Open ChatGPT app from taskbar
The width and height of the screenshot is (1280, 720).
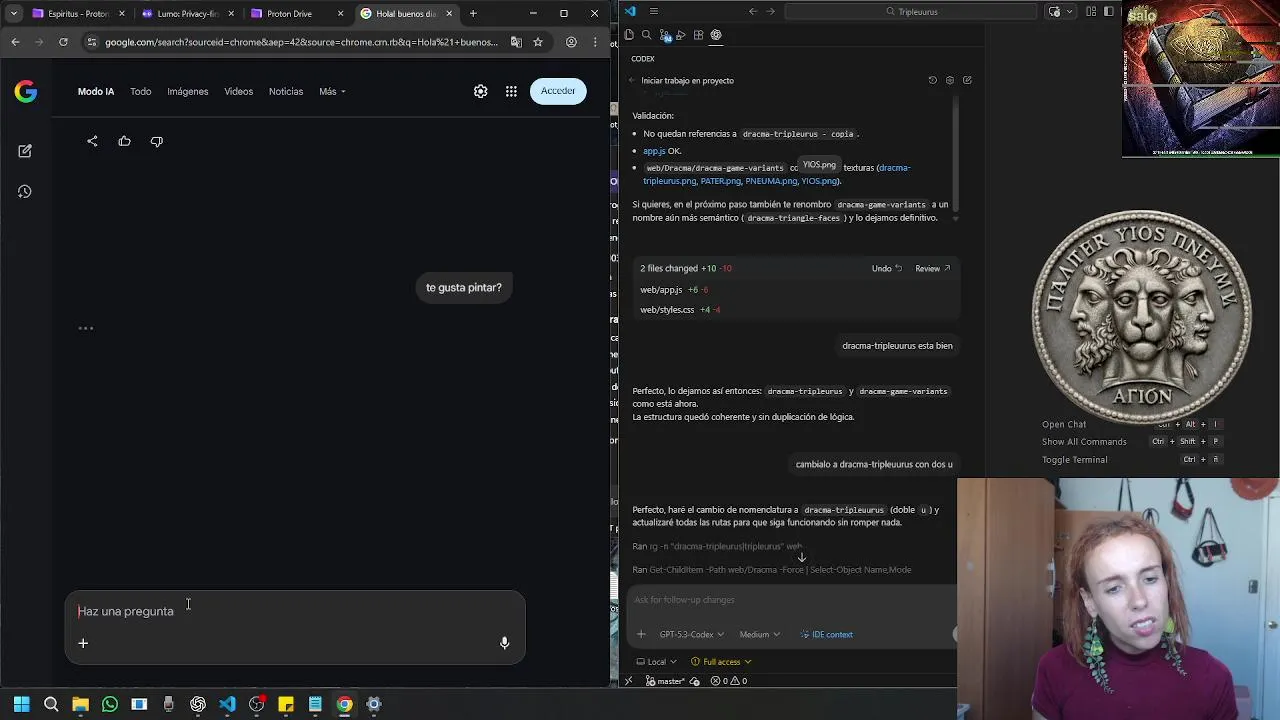[198, 704]
